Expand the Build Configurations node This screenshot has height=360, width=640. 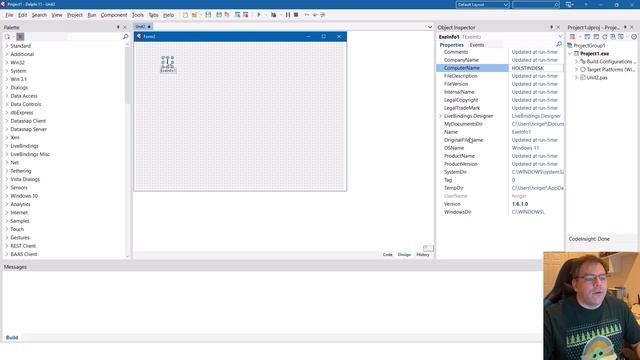click(576, 62)
